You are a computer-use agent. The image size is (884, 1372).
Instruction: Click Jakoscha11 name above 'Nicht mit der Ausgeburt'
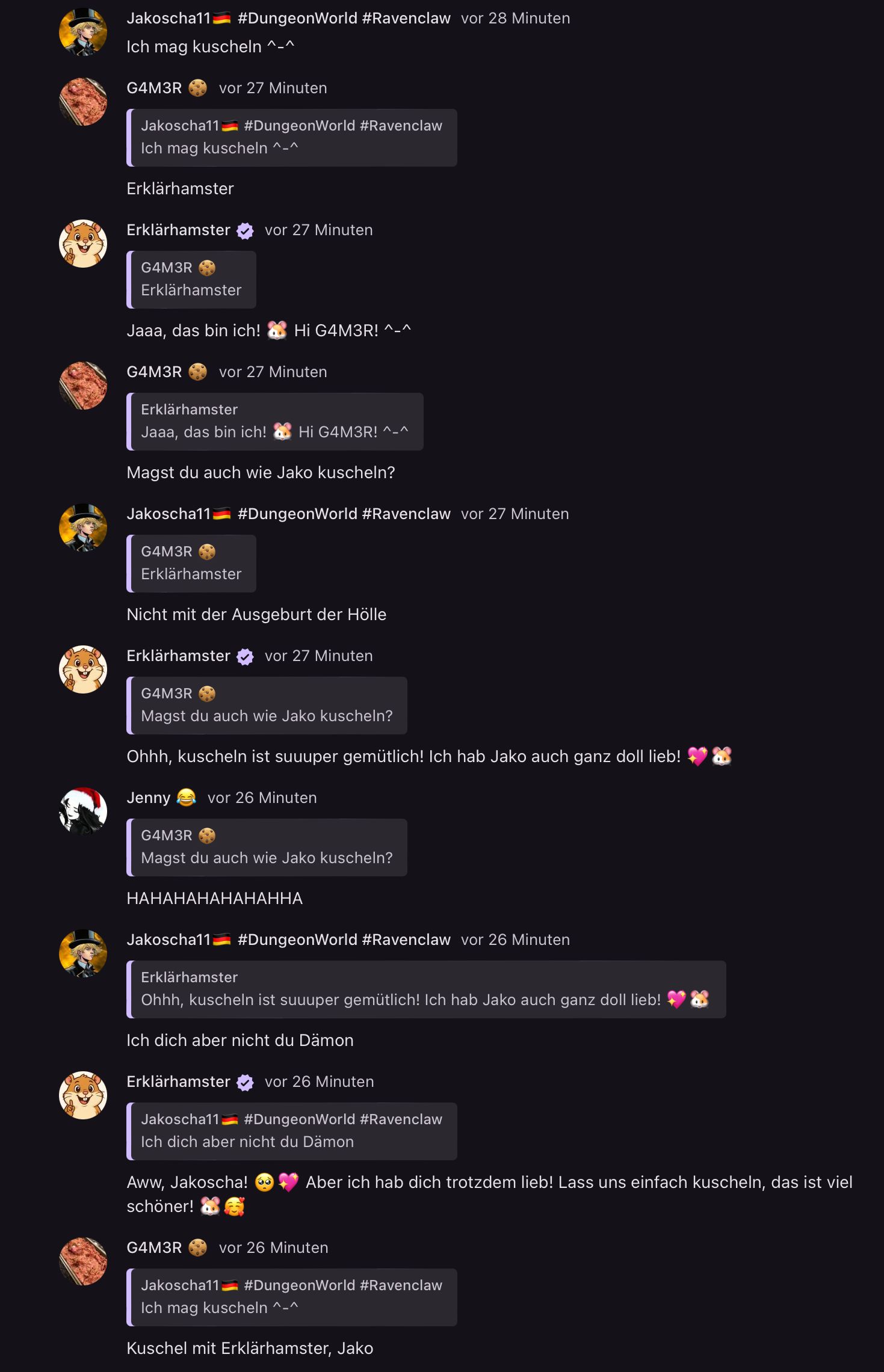pos(168,514)
